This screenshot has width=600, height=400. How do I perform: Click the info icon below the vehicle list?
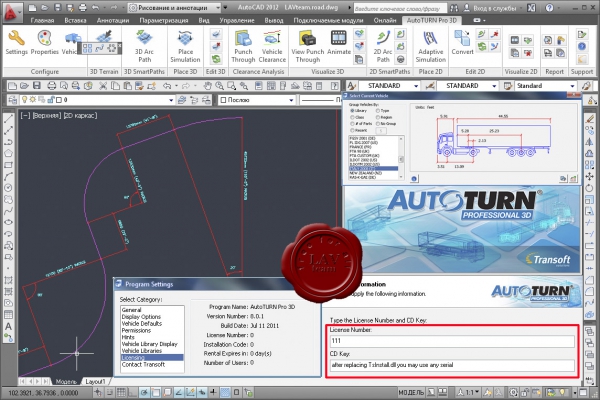point(414,178)
